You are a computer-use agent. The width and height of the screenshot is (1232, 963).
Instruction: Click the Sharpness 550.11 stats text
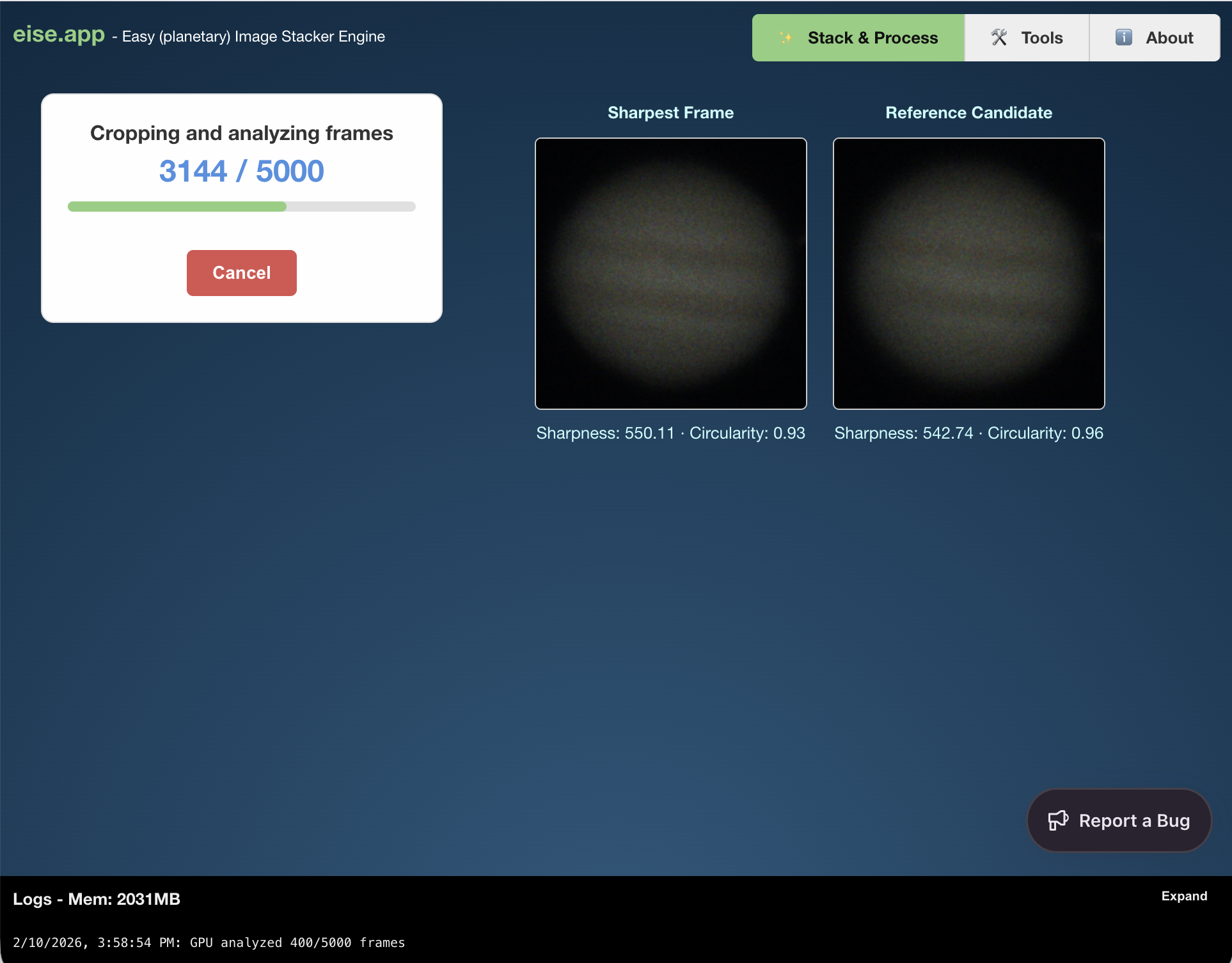670,432
